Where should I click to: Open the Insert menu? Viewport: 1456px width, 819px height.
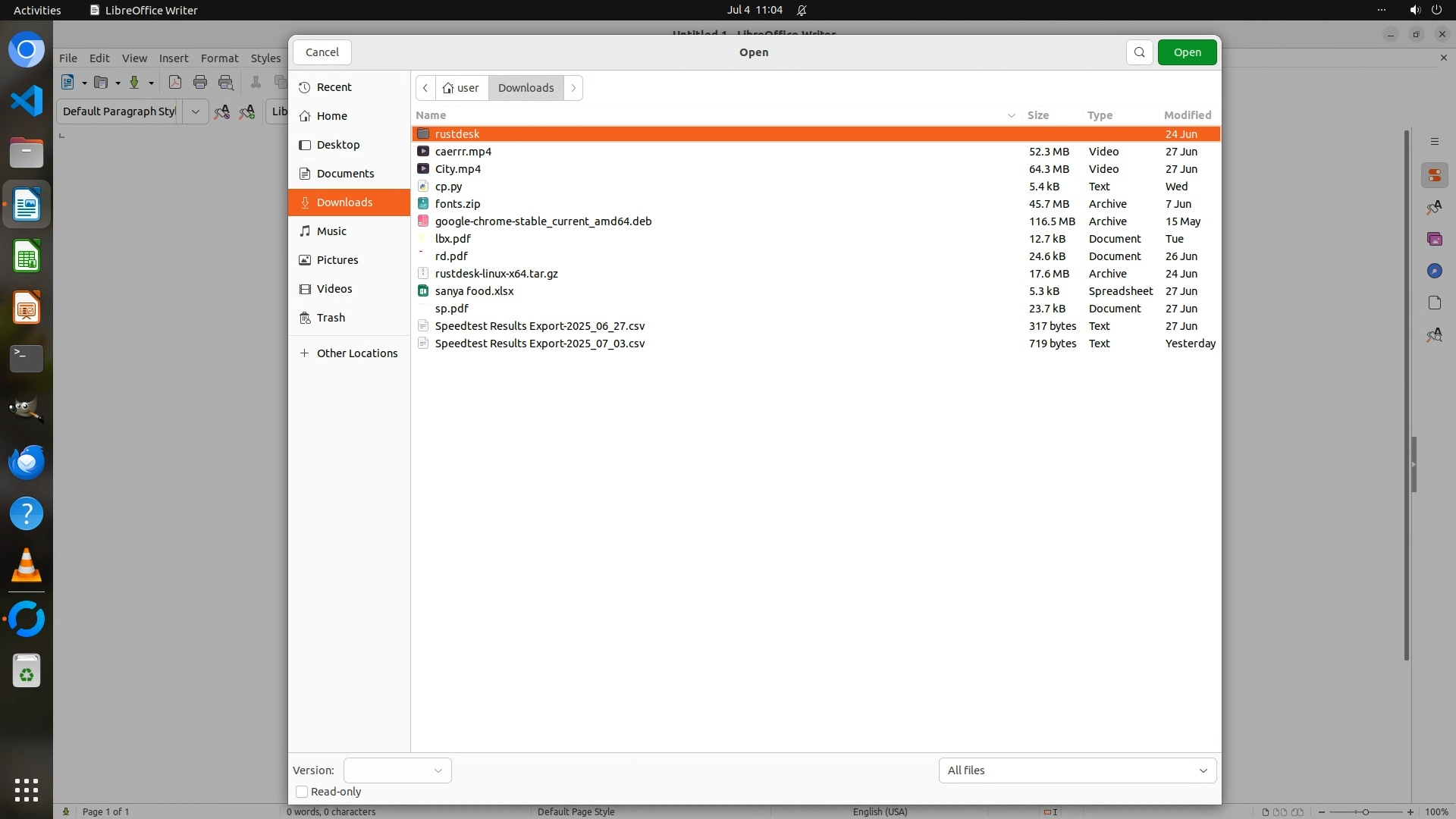pos(173,58)
